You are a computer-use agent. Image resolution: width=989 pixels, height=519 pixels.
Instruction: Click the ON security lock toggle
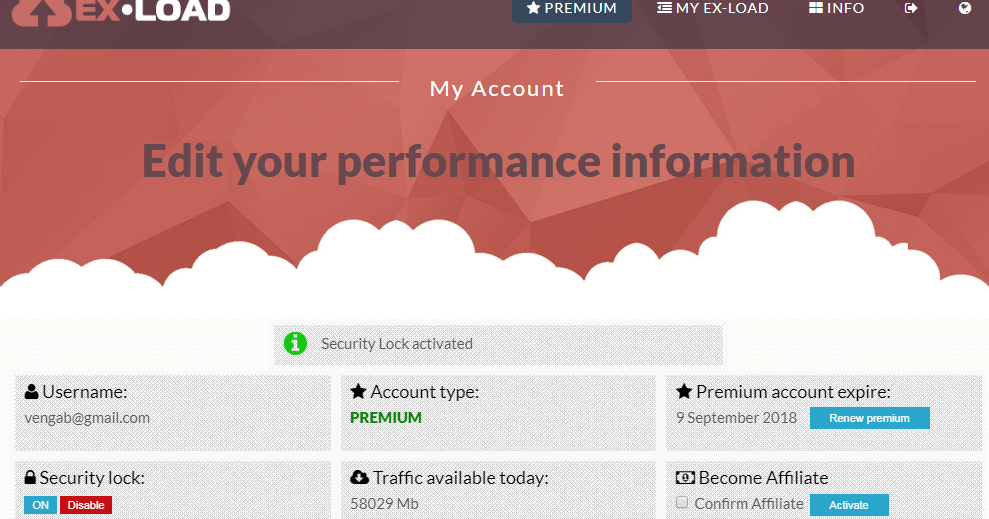tap(41, 505)
